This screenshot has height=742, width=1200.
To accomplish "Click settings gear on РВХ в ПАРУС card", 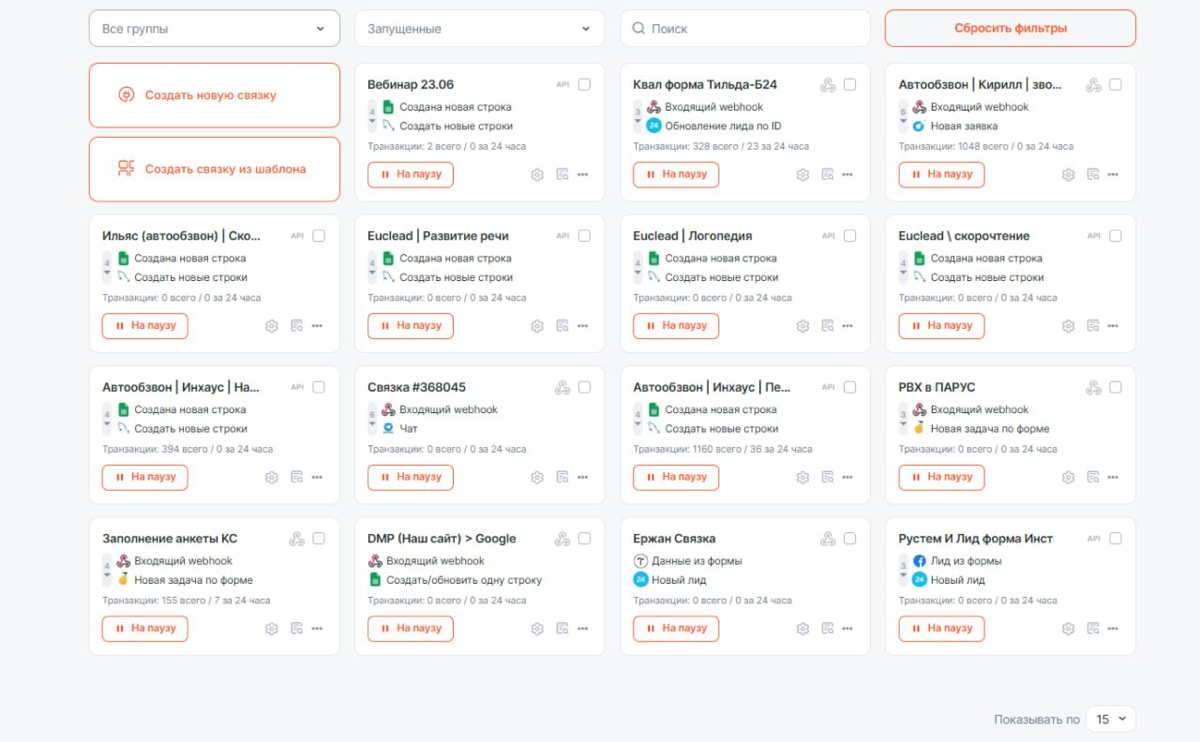I will (x=1068, y=477).
